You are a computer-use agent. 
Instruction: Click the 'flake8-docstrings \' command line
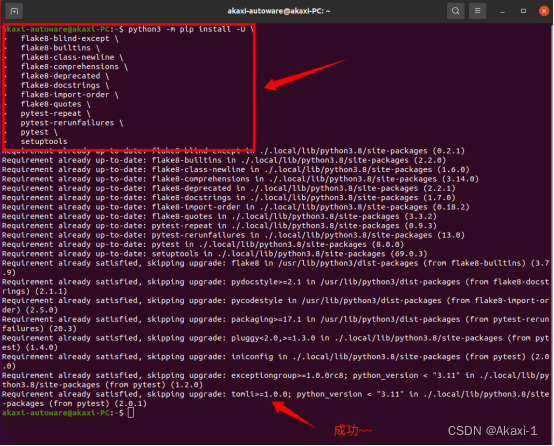65,86
